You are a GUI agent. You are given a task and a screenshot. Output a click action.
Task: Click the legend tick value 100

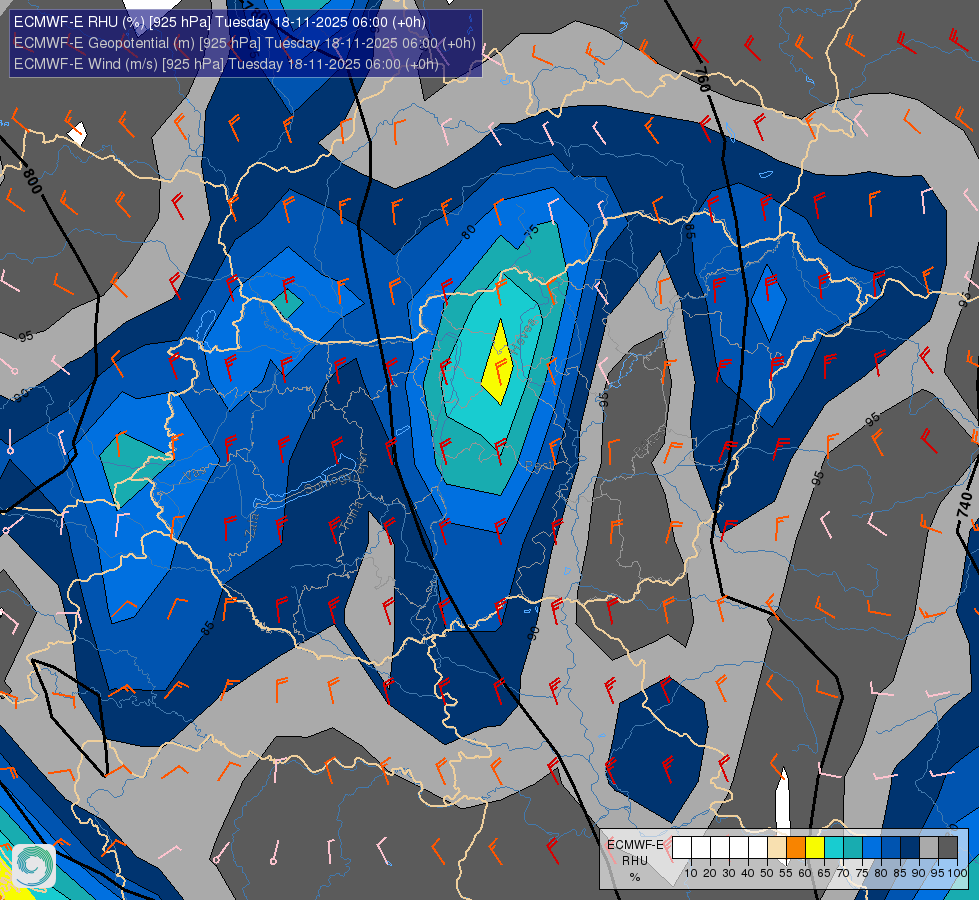click(x=958, y=873)
